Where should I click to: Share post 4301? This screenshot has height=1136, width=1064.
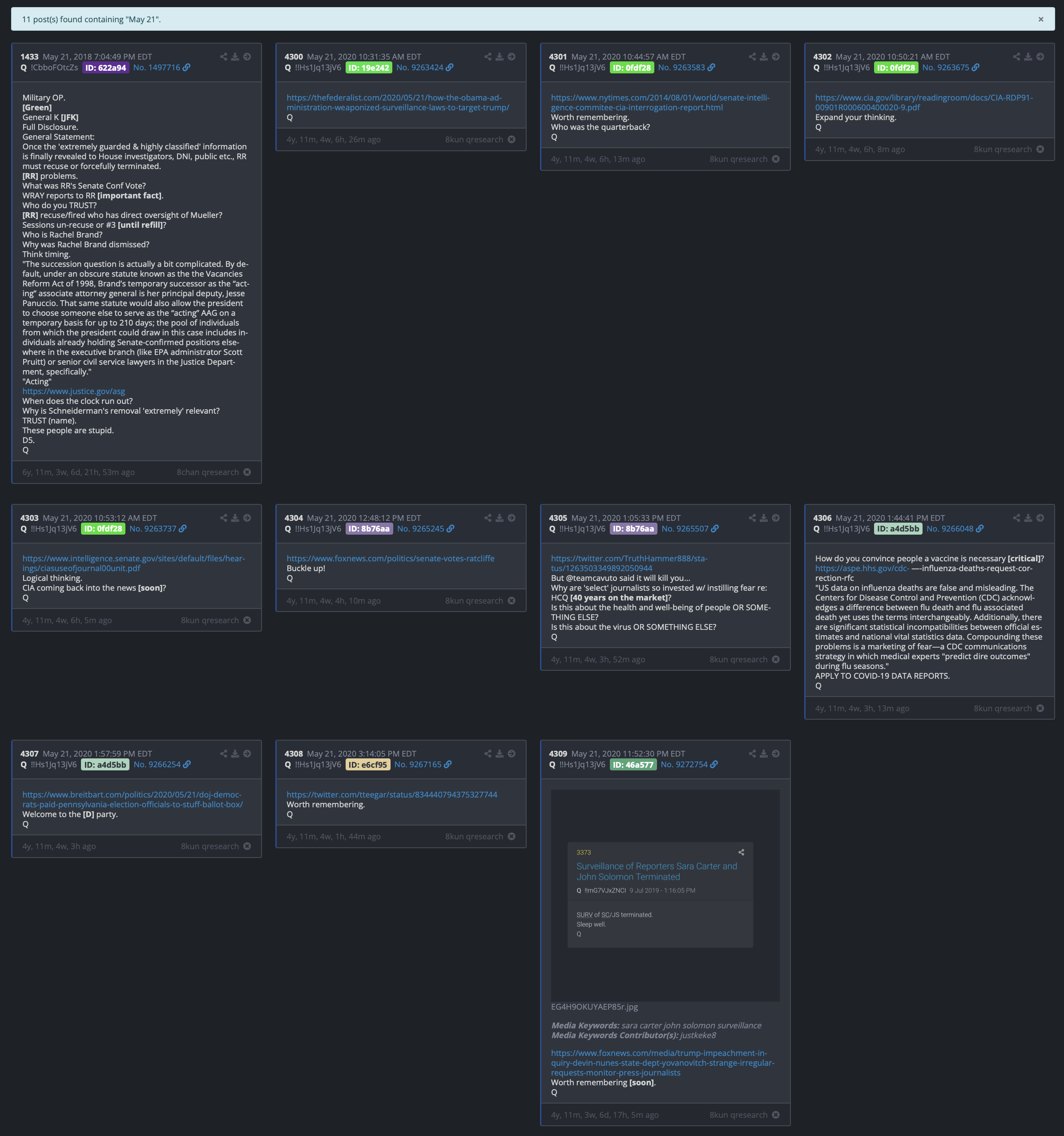coord(752,56)
